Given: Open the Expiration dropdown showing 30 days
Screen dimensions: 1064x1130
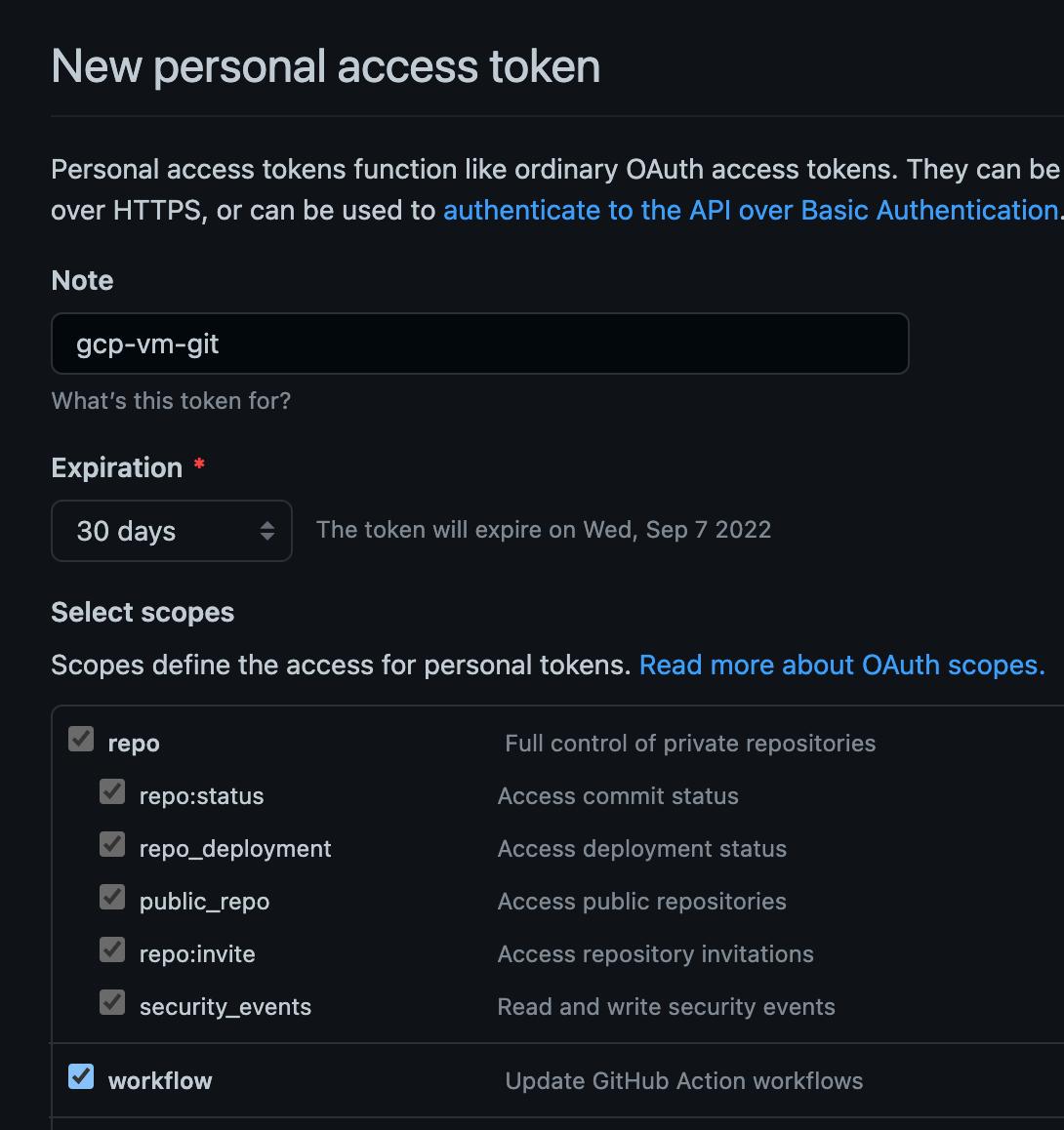Looking at the screenshot, I should coord(171,531).
